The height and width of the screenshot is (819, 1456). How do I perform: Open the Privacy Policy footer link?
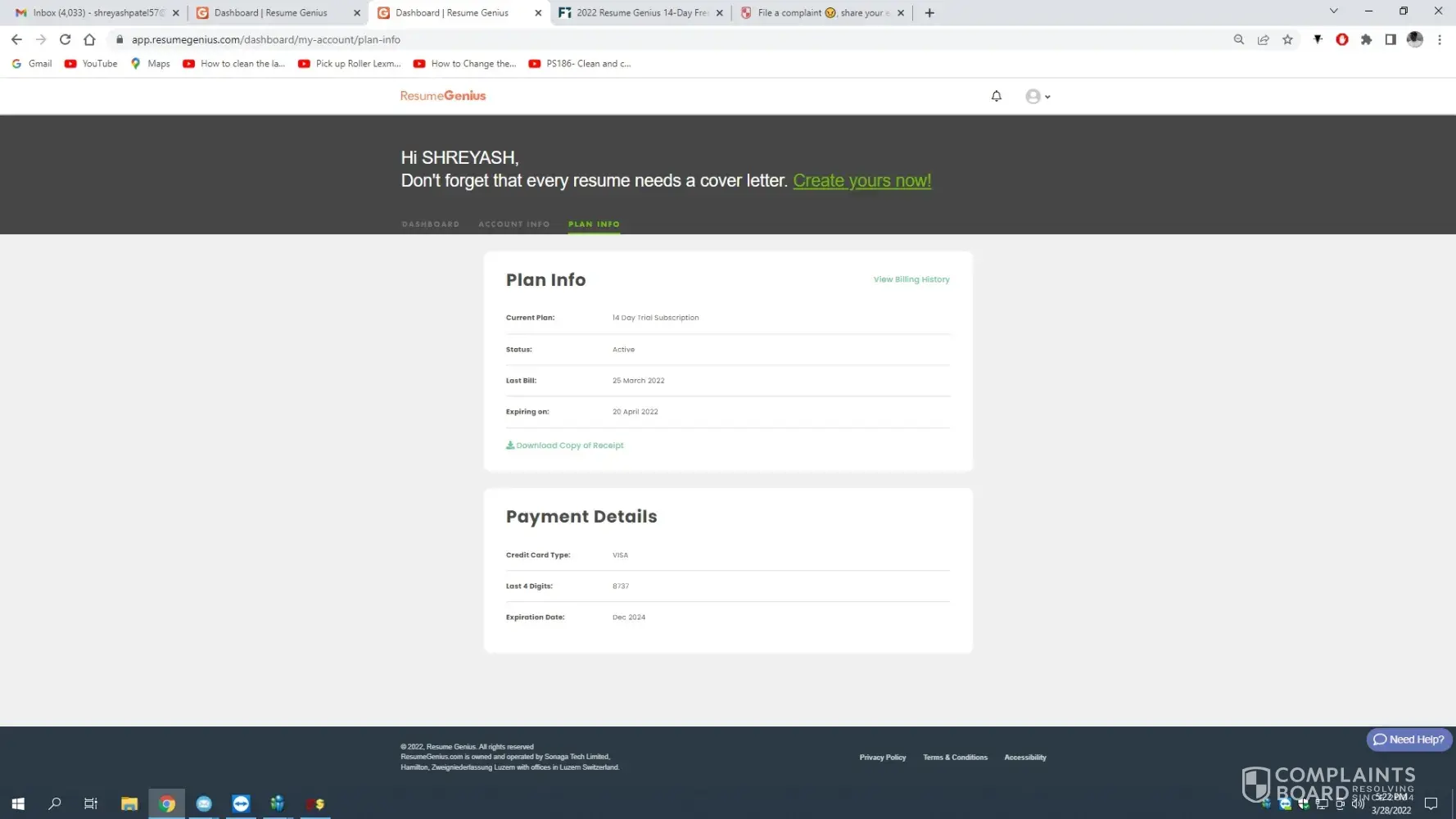tap(882, 758)
